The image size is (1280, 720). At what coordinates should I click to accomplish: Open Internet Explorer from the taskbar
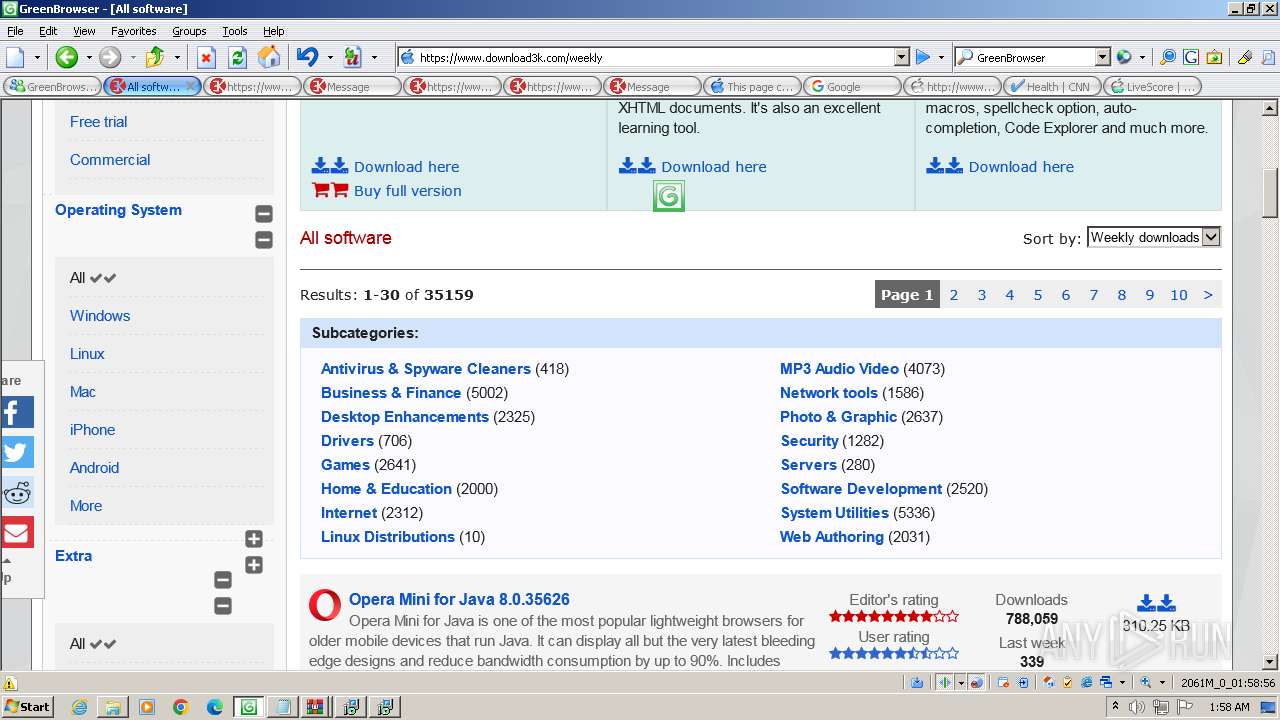coord(79,707)
